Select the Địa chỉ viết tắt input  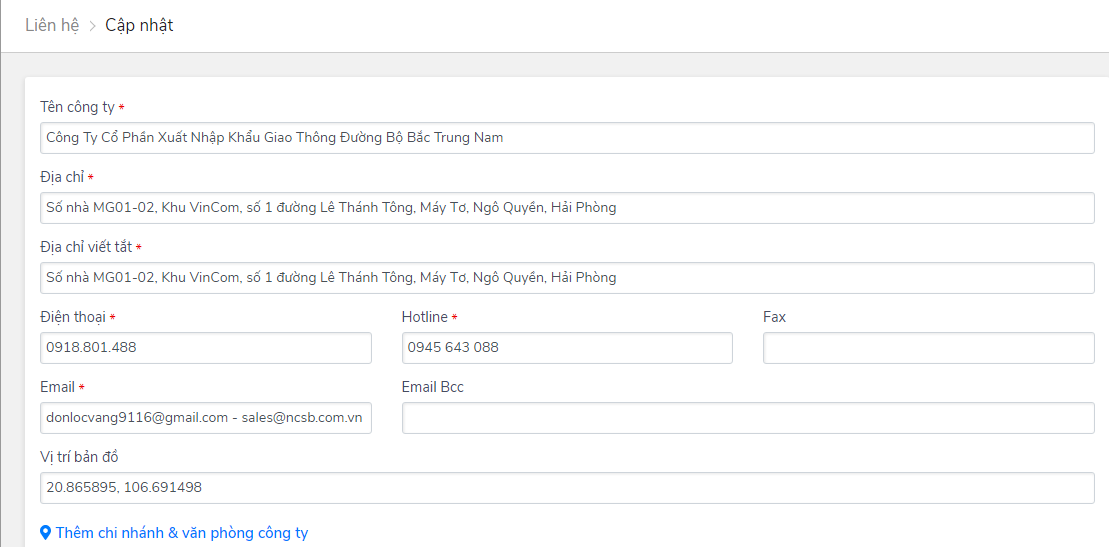click(567, 278)
